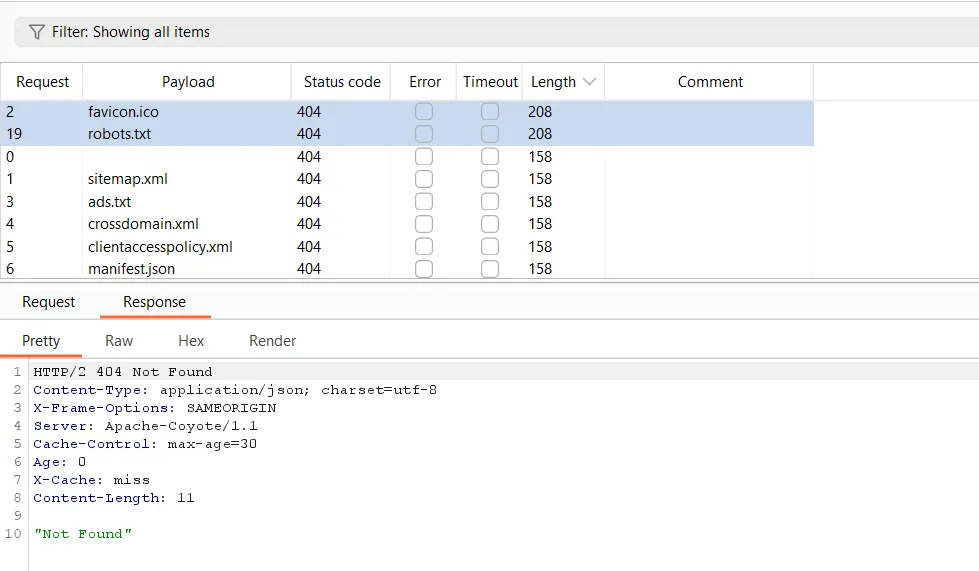This screenshot has height=571, width=979.
Task: Select the clientaccesspolicy.xml result row
Action: [160, 247]
